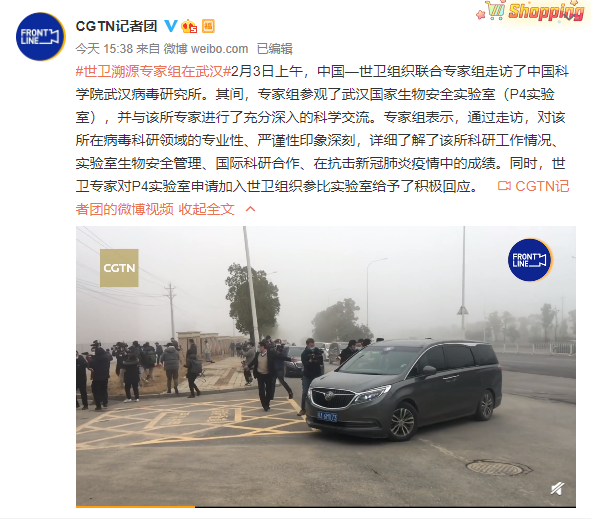
Task: Open the #世卫溯源专家组在武汉# hashtag topic
Action: pyautogui.click(x=153, y=71)
